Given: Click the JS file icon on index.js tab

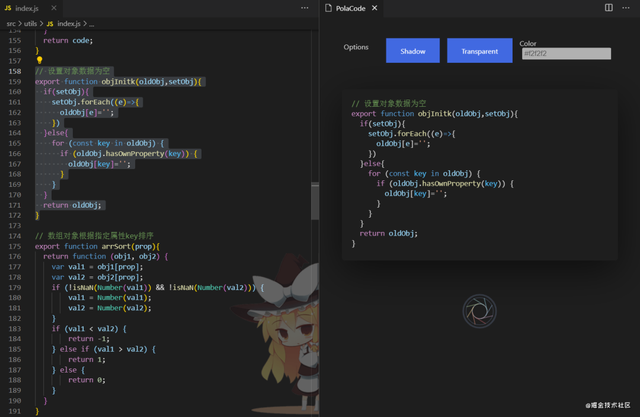Looking at the screenshot, I should [x=8, y=8].
